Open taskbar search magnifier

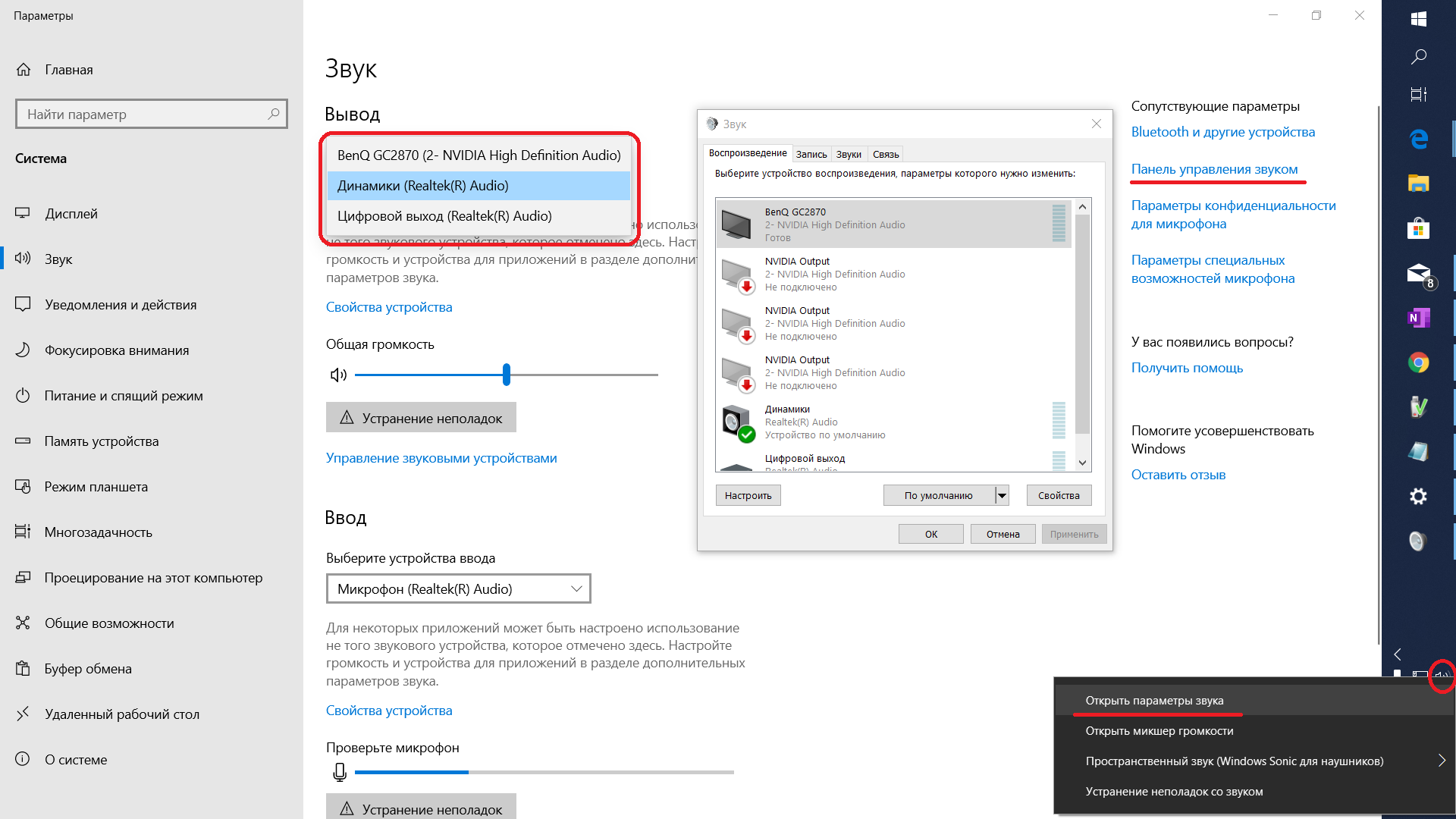(1419, 57)
